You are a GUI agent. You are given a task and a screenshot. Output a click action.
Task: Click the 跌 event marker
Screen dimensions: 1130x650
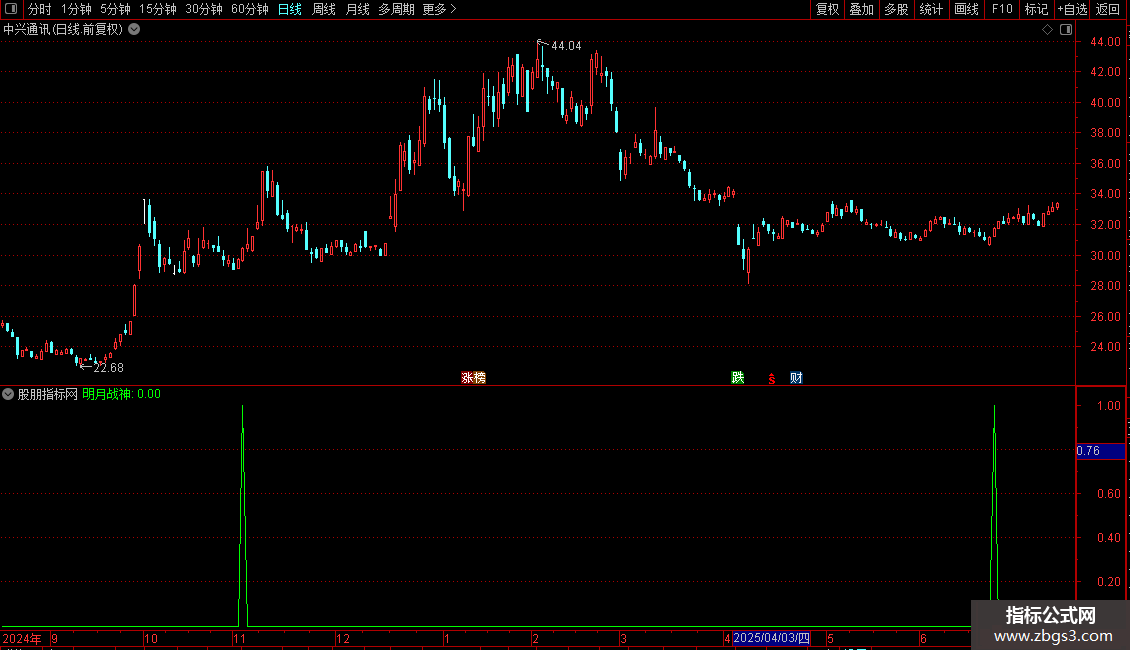click(x=737, y=378)
